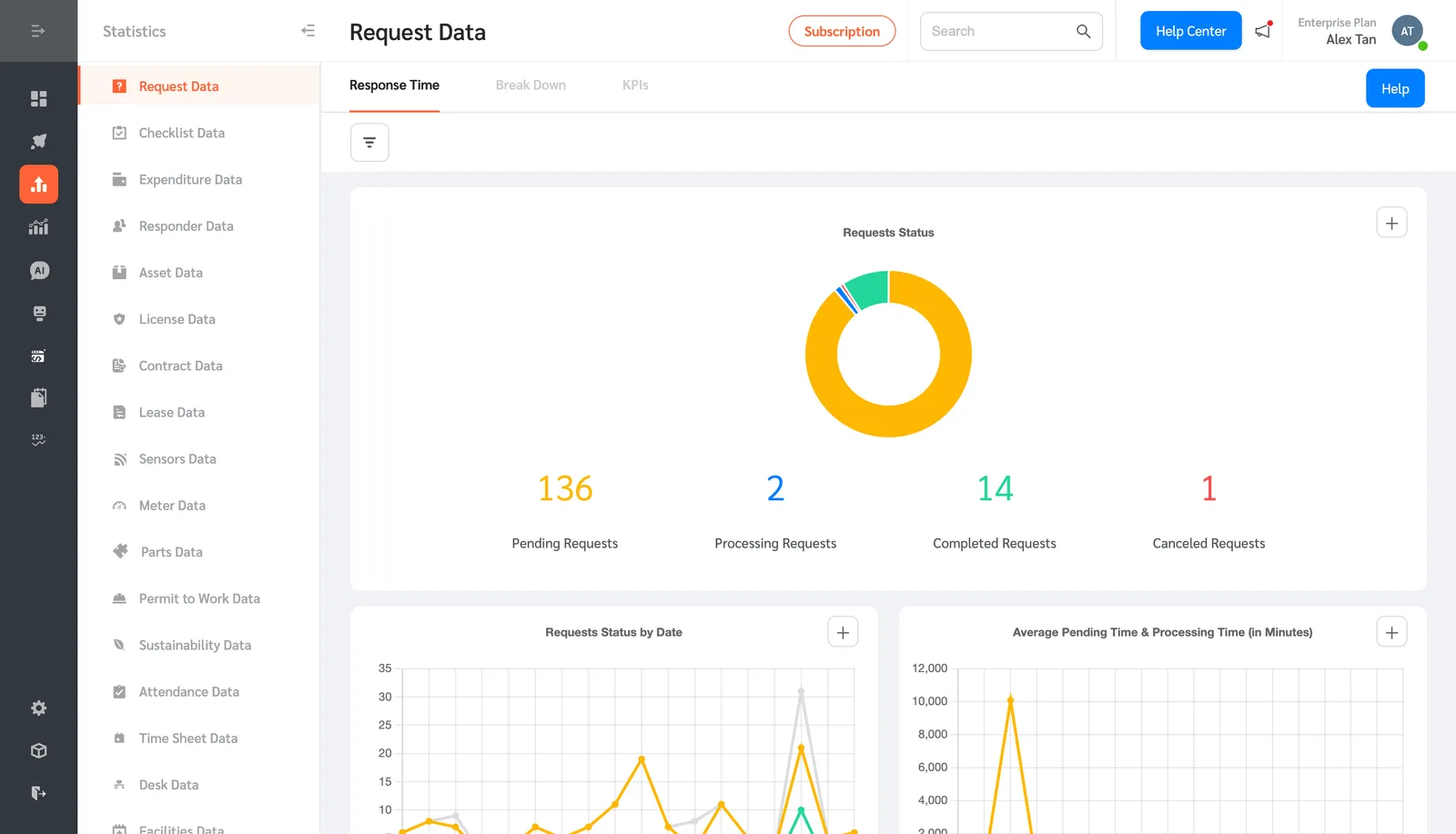The width and height of the screenshot is (1456, 834).
Task: Click the Alex Tan account name
Action: tap(1350, 40)
